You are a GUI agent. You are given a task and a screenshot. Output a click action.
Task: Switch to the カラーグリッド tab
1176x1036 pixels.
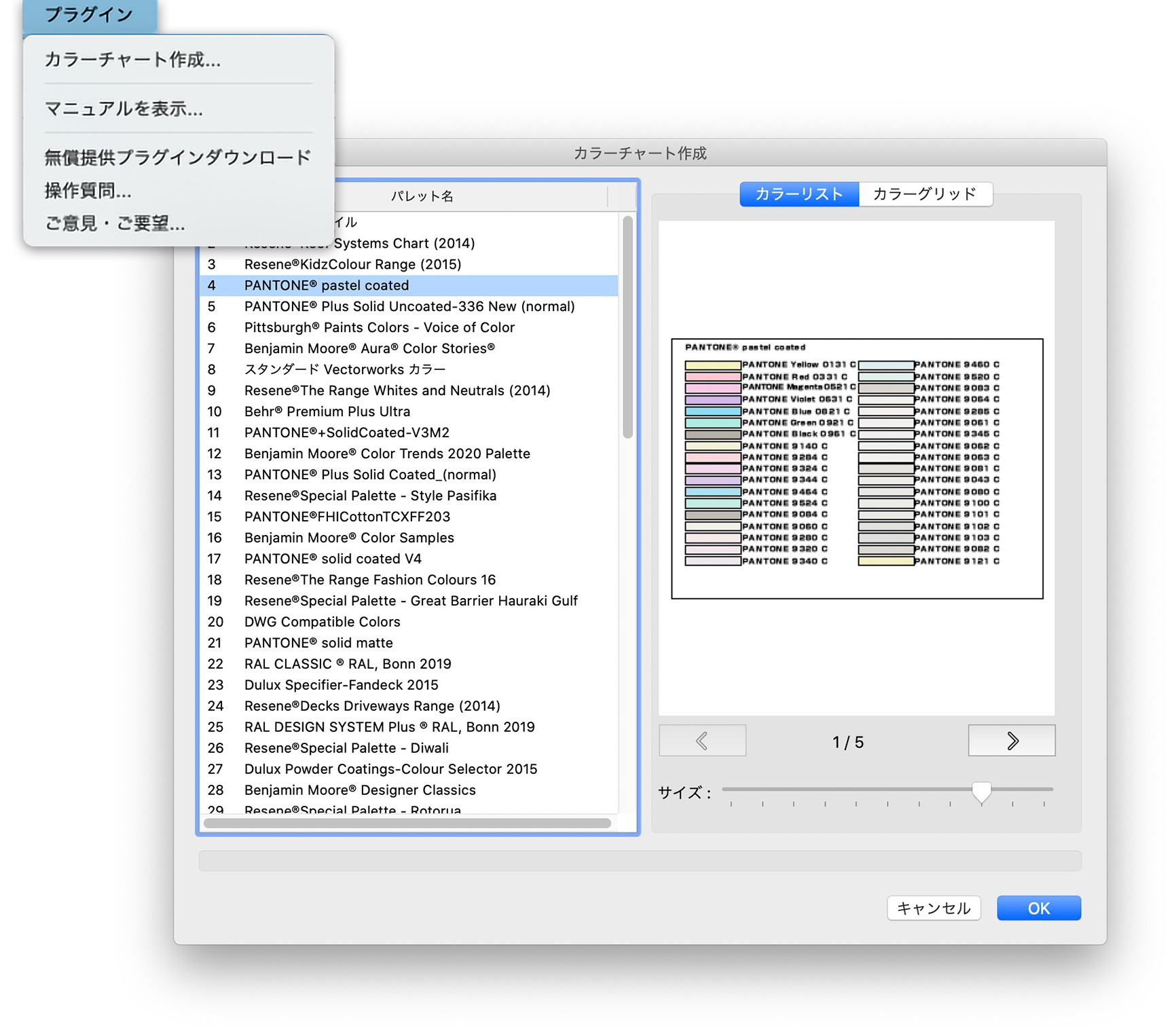[x=925, y=194]
